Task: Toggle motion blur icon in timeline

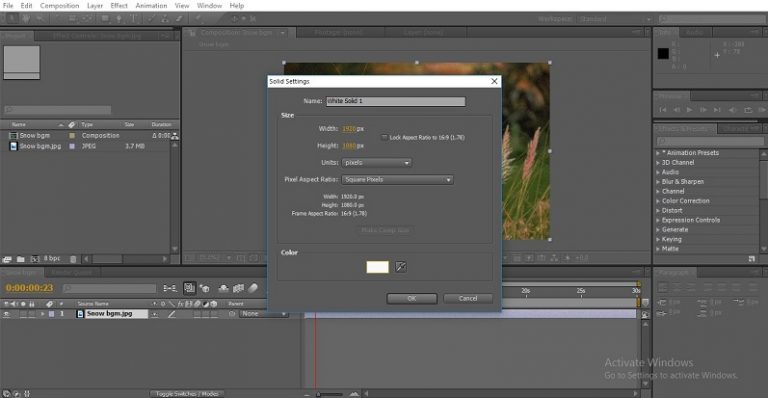Action: tap(253, 288)
